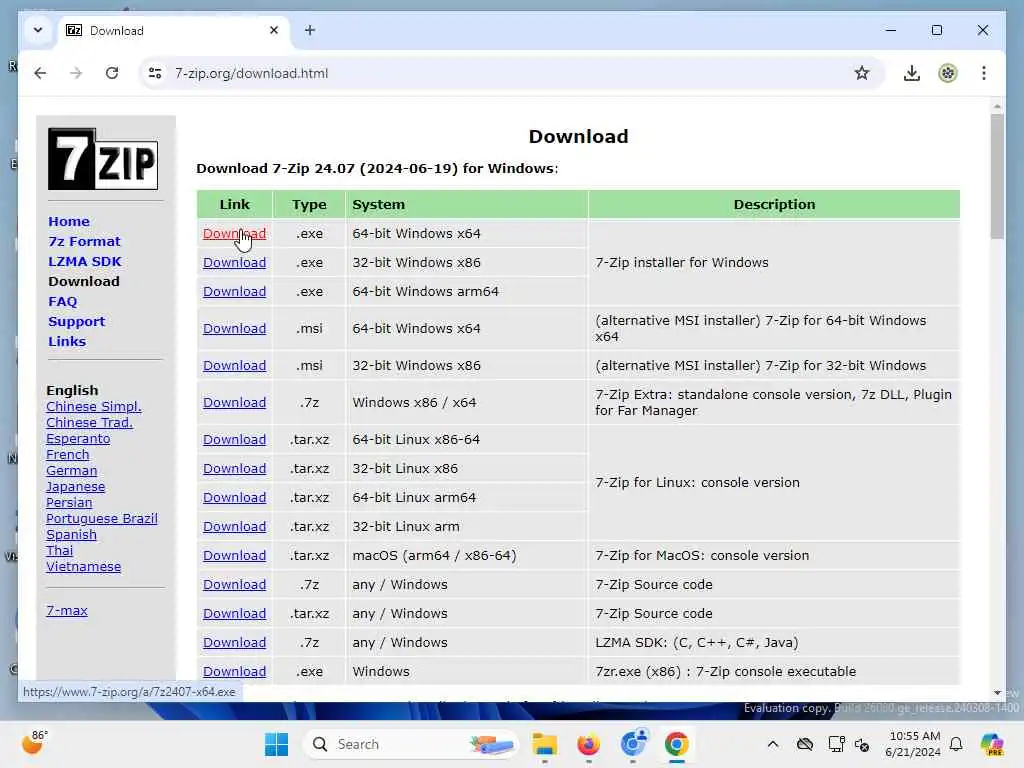Image resolution: width=1024 pixels, height=768 pixels.
Task: Click the scrollbar down arrow
Action: point(997,692)
